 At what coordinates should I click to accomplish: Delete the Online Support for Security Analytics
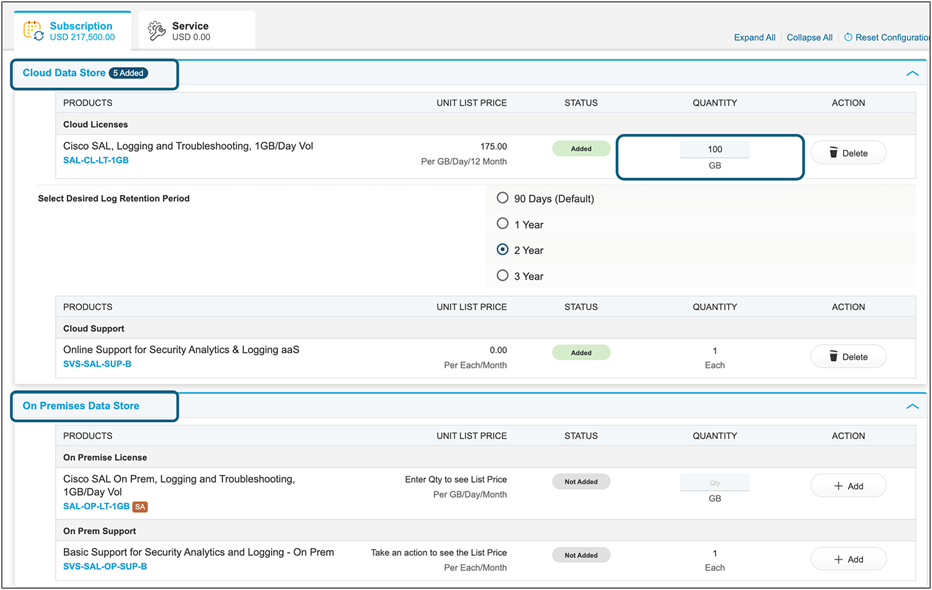pos(848,356)
